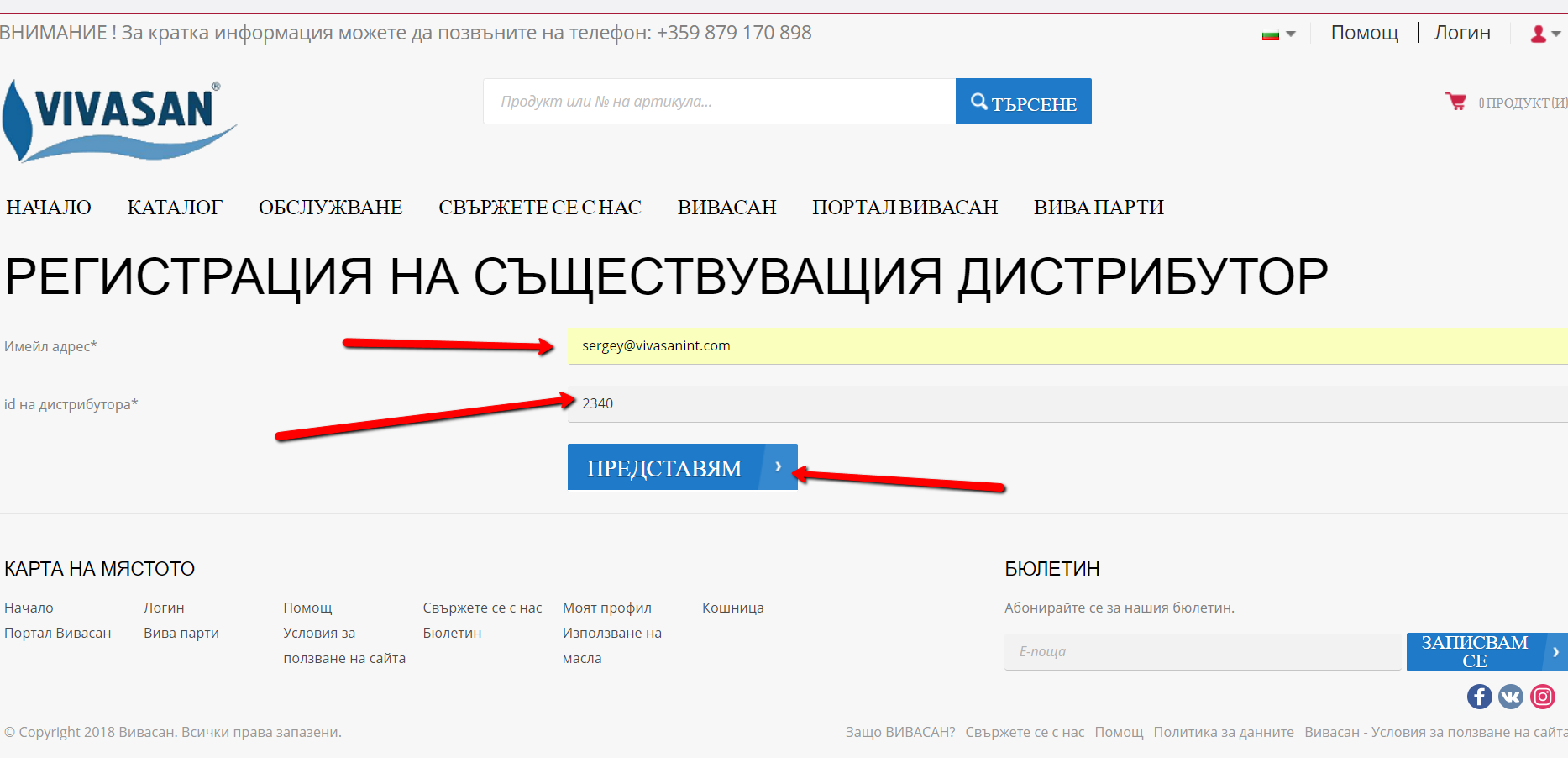Open the НАЧАЛО menu item

point(49,208)
